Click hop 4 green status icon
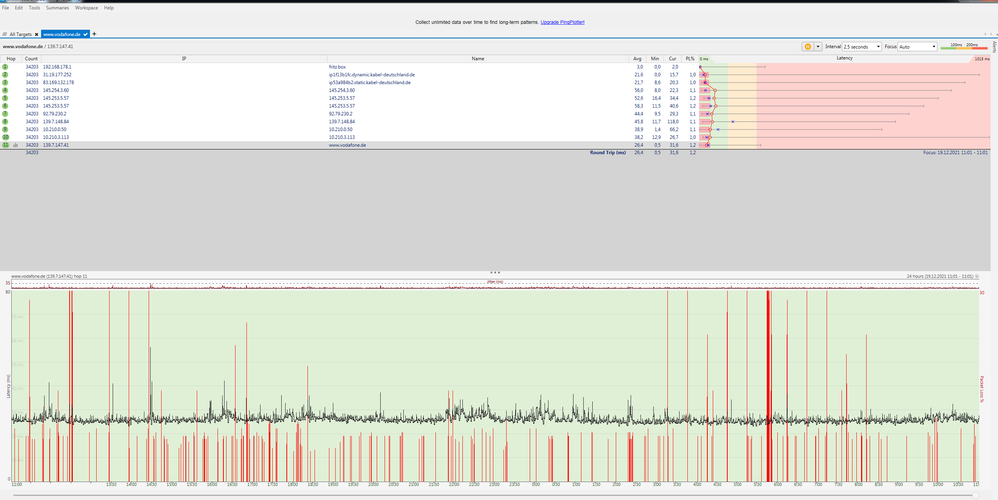Screen dimensions: 998x500 [x=5, y=90]
